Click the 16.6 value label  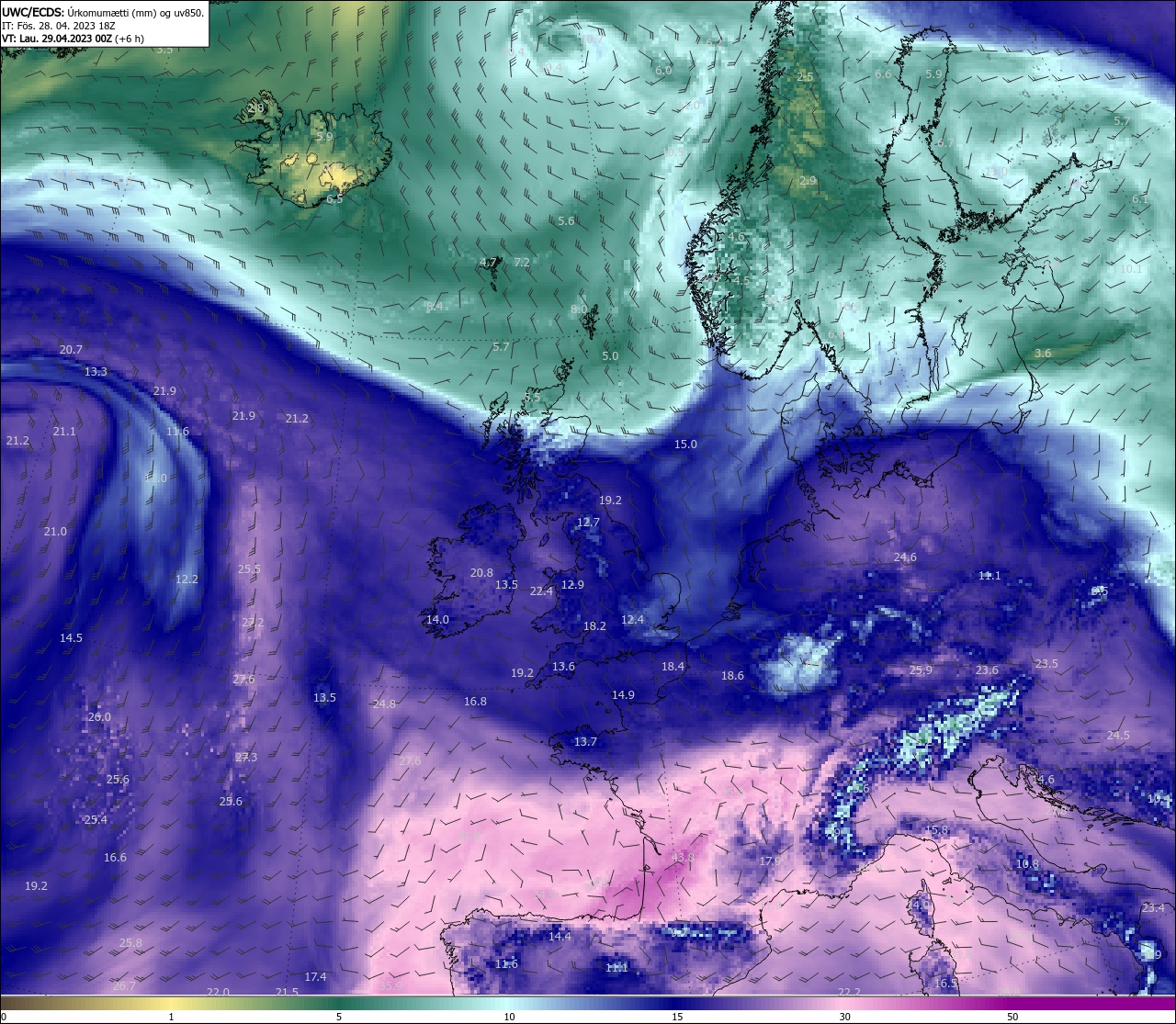coord(115,857)
